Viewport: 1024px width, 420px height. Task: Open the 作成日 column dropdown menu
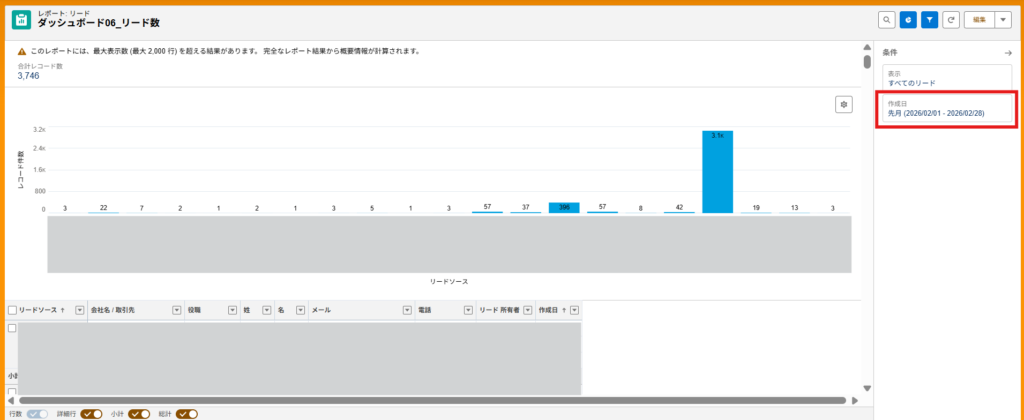[576, 311]
